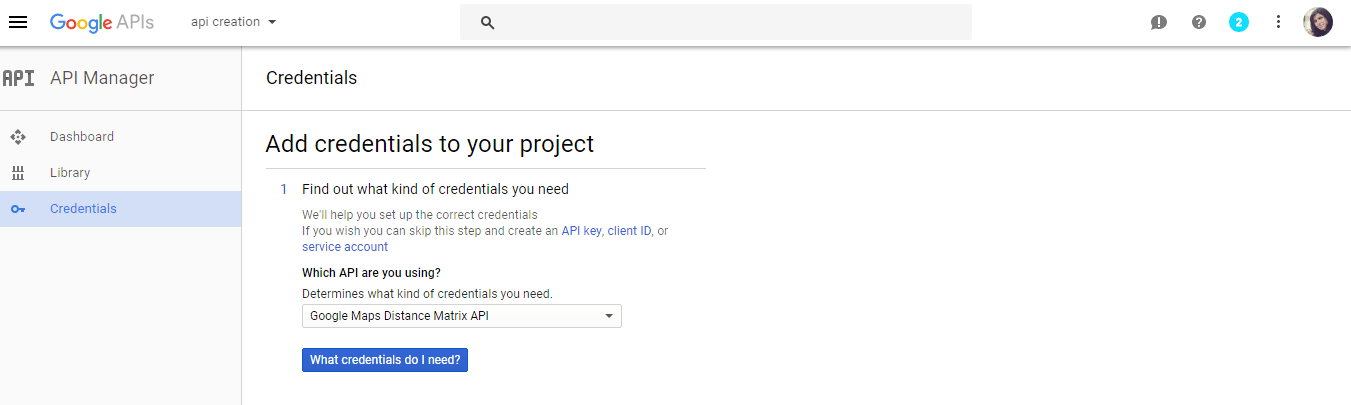Click the Google APIs logo

click(101, 22)
